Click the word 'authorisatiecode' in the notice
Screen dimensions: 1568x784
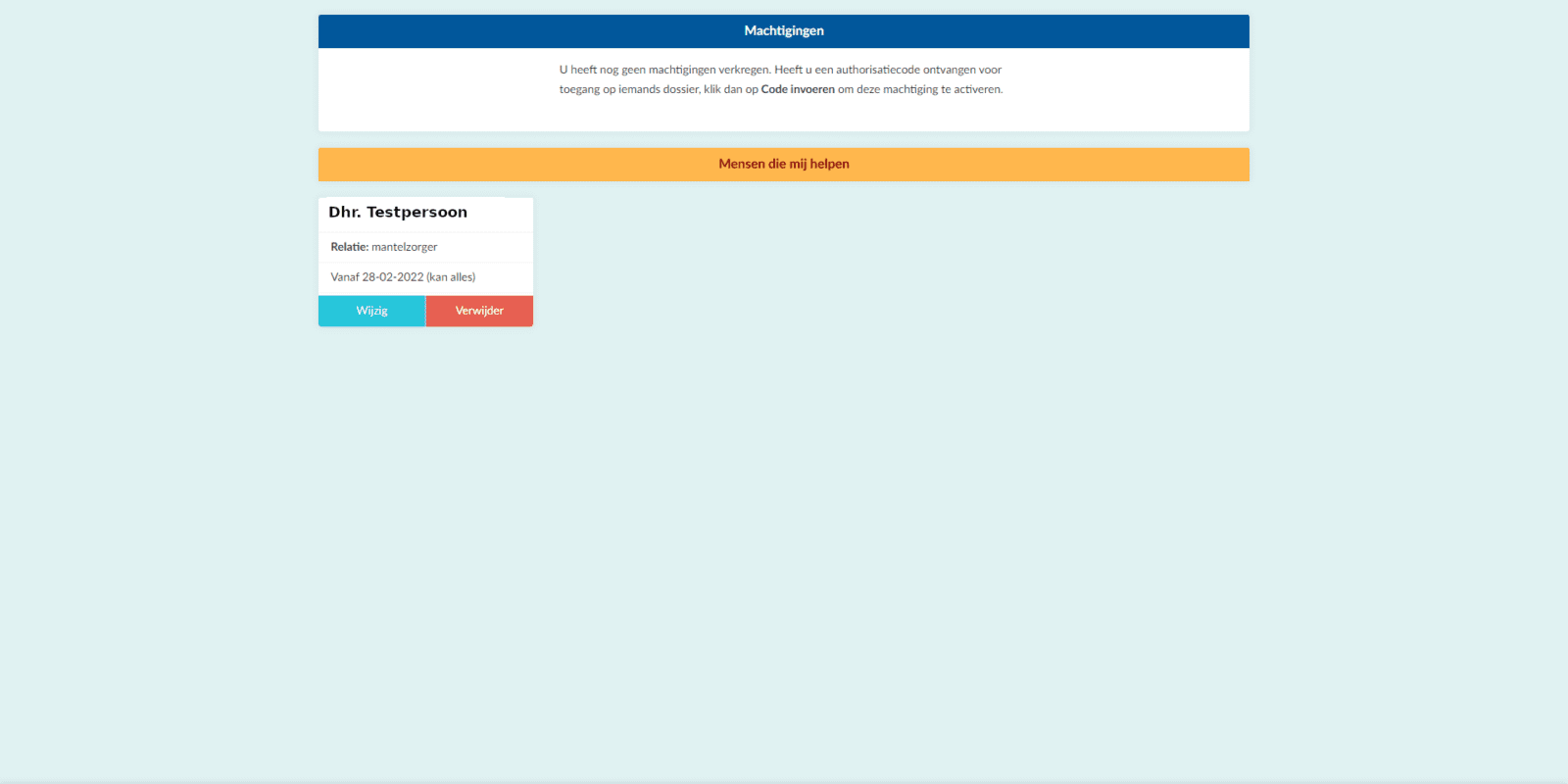[877, 70]
